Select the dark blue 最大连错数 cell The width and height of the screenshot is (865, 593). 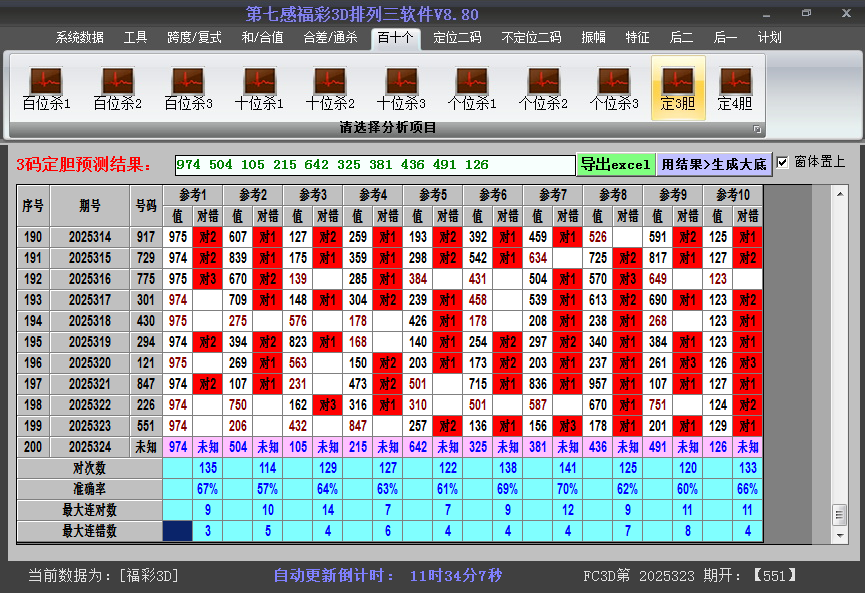click(179, 531)
